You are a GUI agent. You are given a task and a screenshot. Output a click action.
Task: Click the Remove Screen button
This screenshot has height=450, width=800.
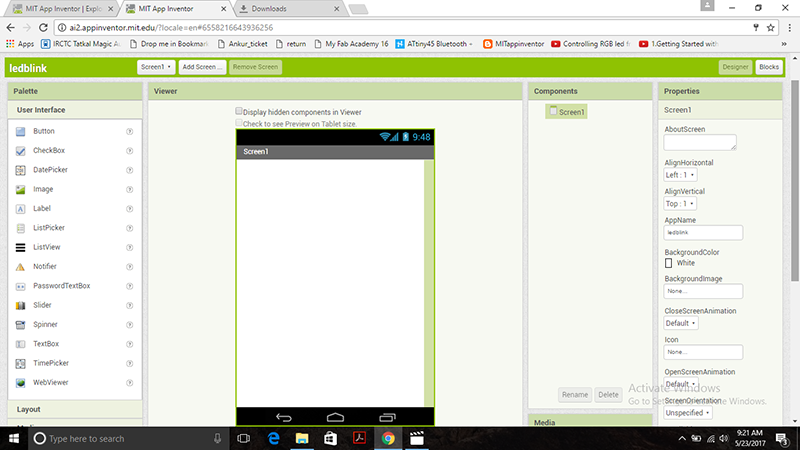pos(255,67)
